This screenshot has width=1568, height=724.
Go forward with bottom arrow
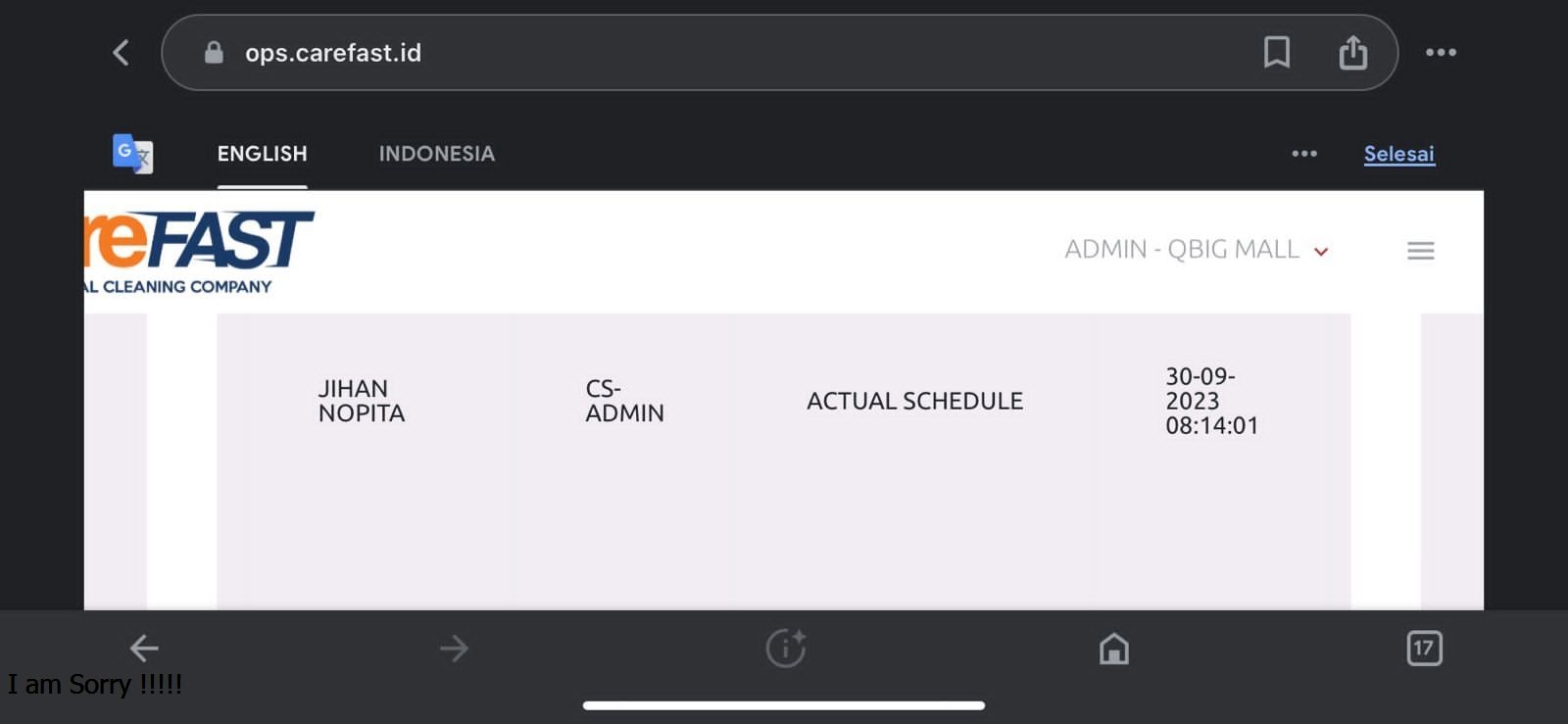click(454, 648)
